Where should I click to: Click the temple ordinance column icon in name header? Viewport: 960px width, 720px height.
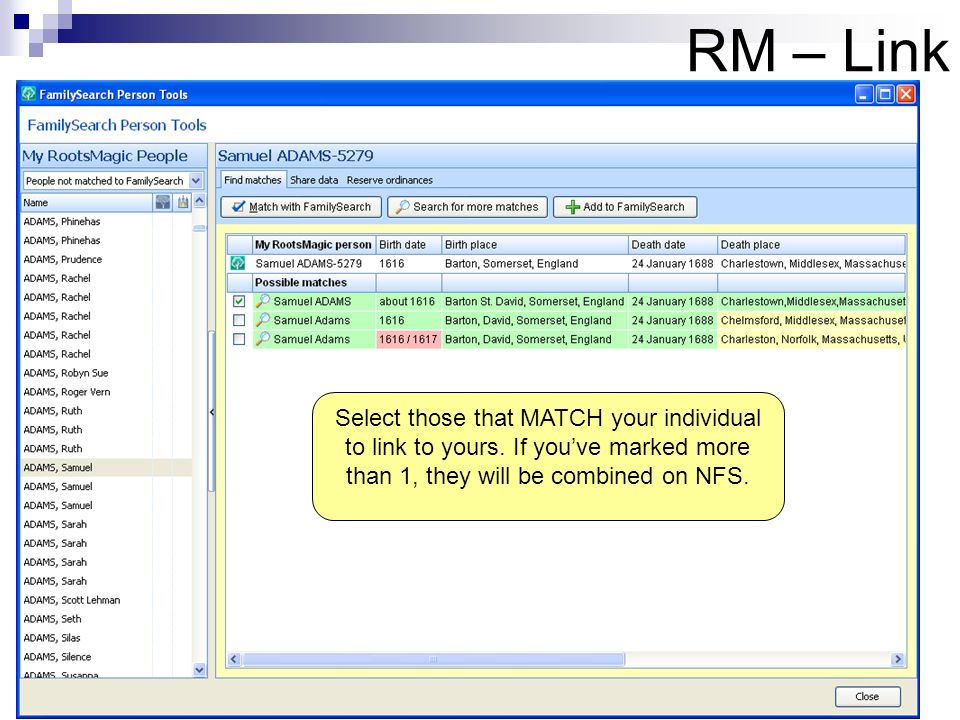(182, 202)
